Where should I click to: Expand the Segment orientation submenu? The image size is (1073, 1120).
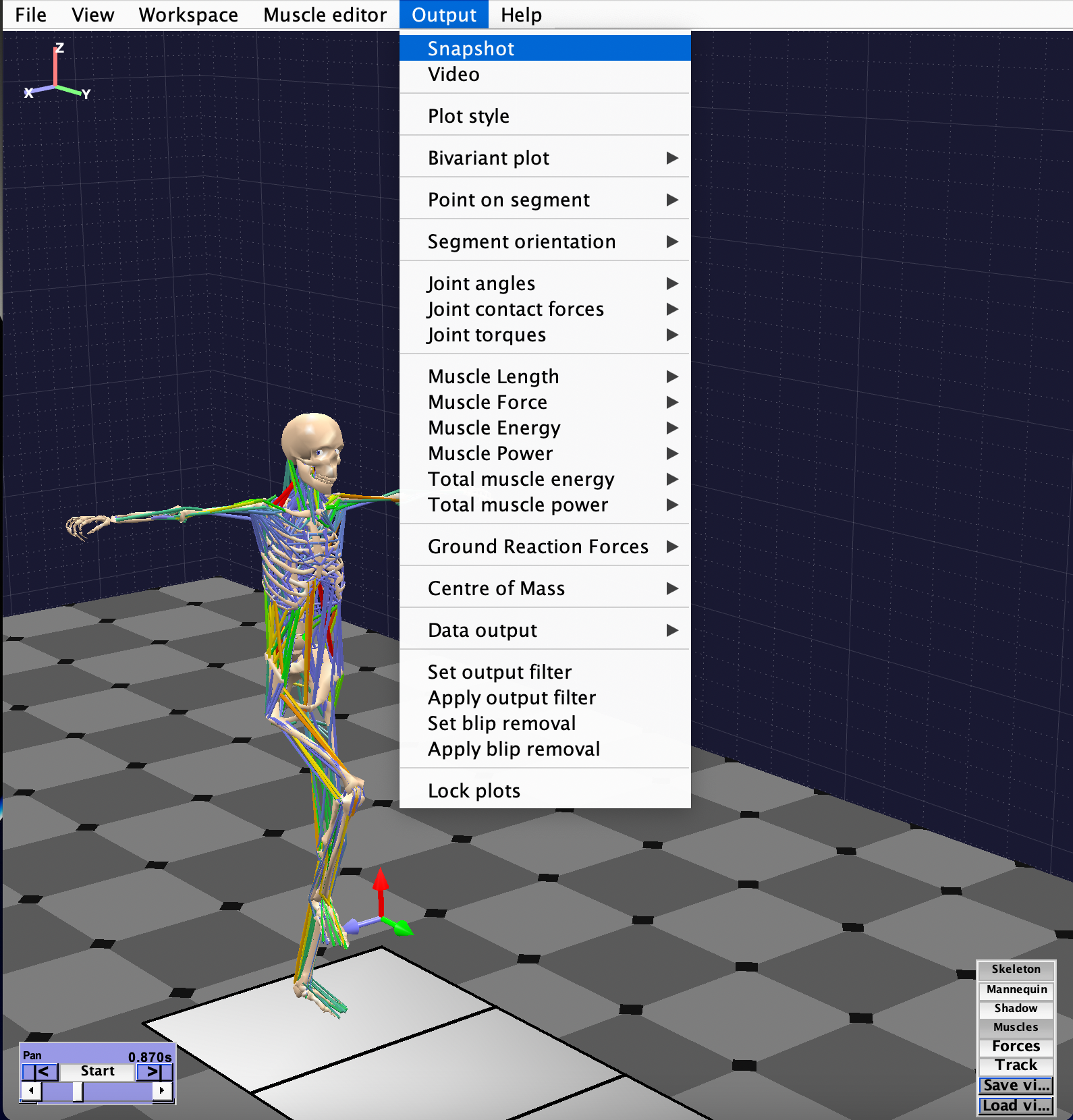coord(545,242)
